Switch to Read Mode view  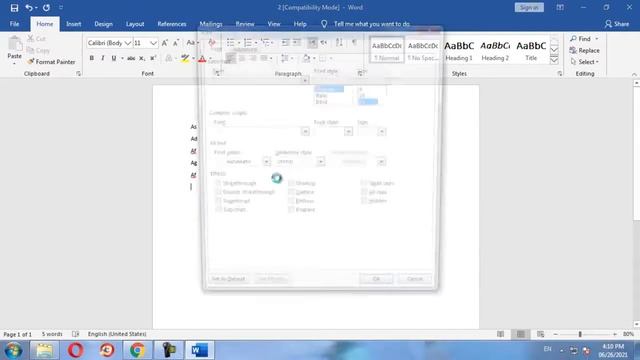pos(500,334)
